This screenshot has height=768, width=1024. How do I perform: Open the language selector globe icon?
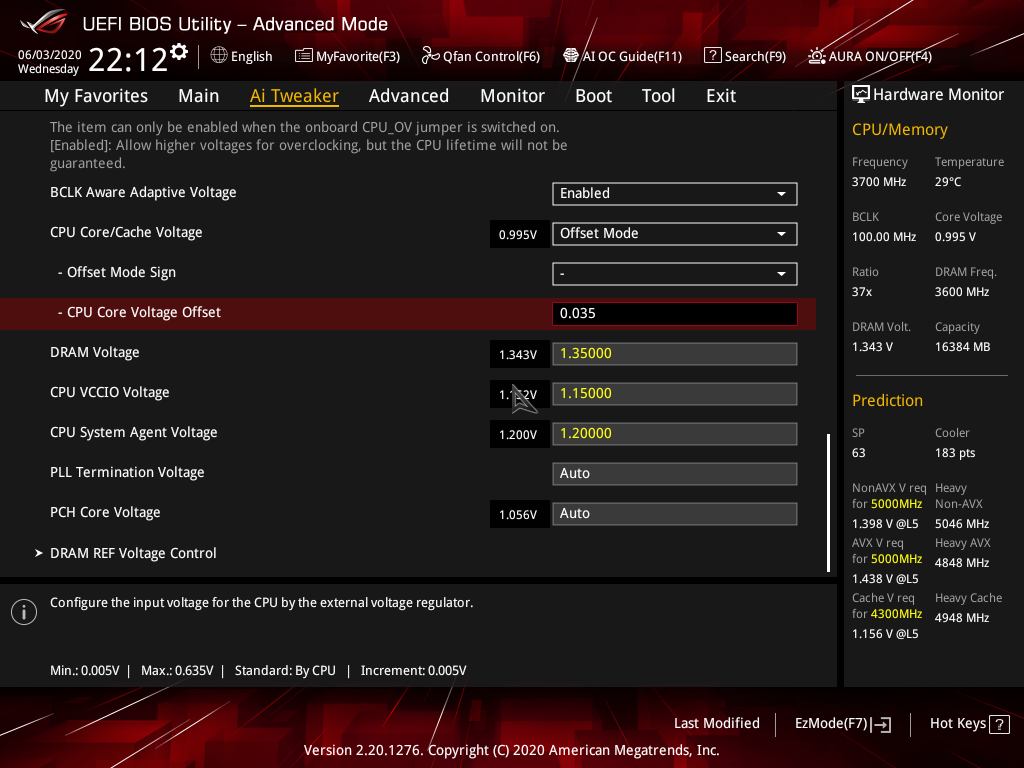pyautogui.click(x=221, y=56)
